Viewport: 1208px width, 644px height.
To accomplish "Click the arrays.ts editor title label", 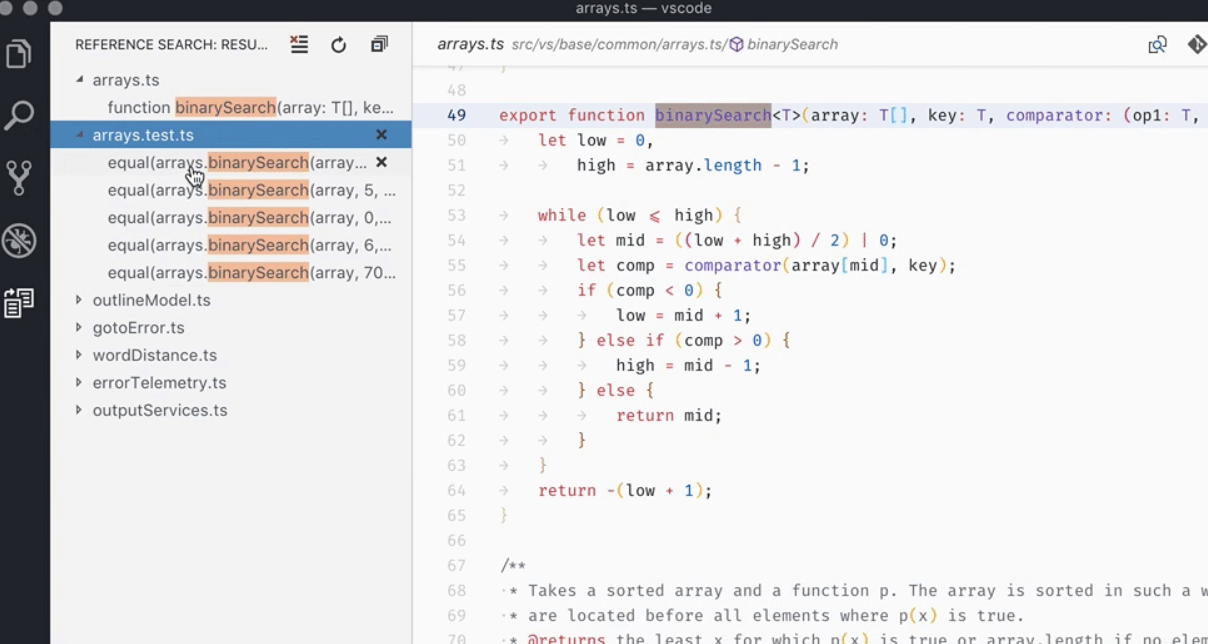I will point(470,44).
